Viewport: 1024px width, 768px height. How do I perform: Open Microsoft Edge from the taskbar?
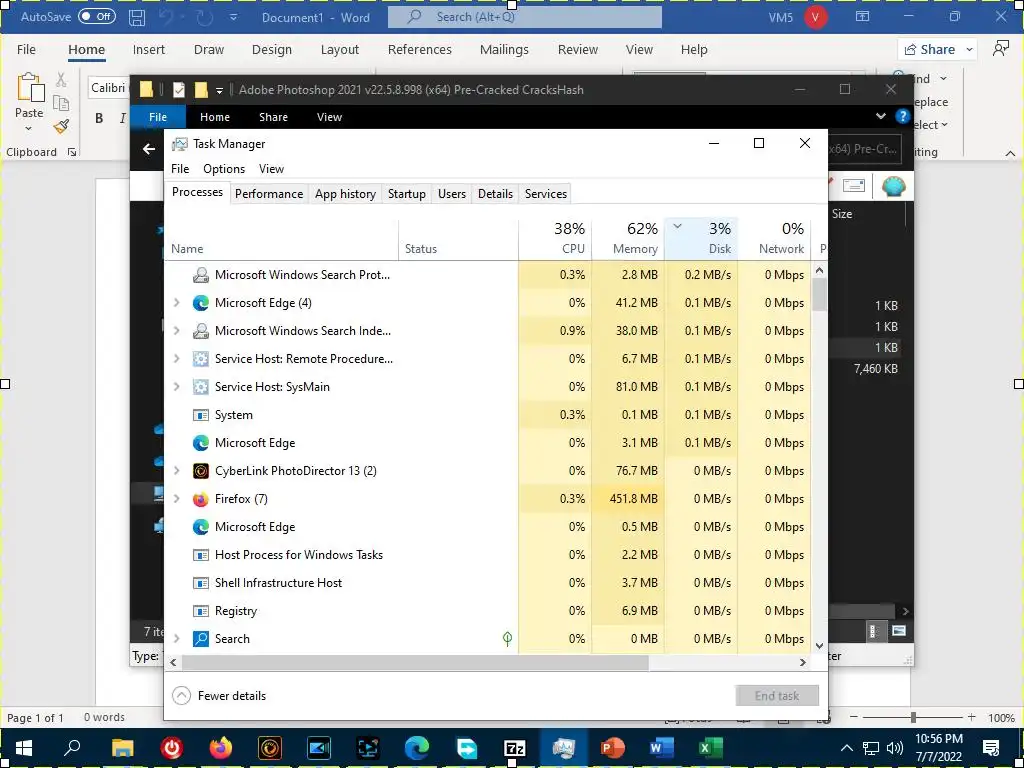417,748
